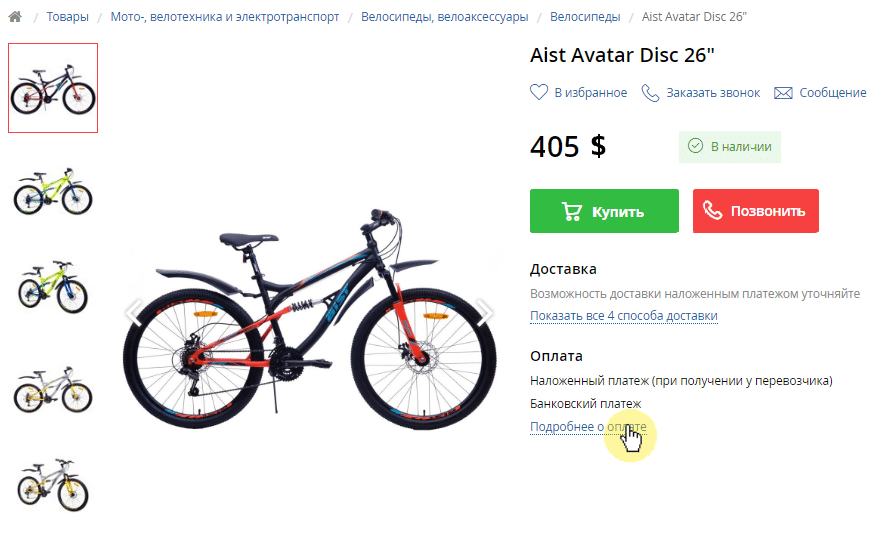Select the black-red bike thumbnail
This screenshot has height=534, width=893.
tap(53, 88)
